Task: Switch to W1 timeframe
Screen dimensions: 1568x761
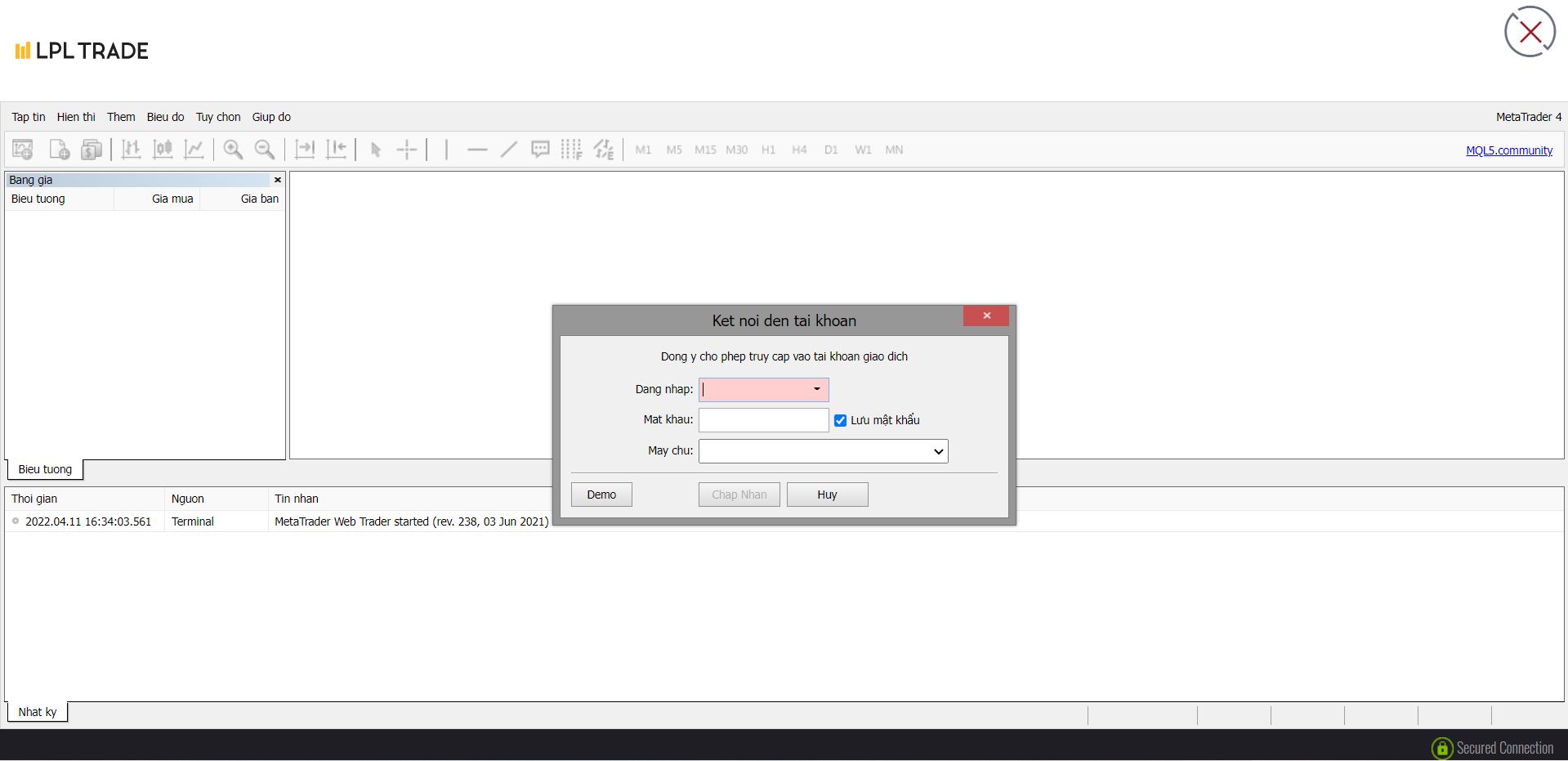Action: [863, 150]
